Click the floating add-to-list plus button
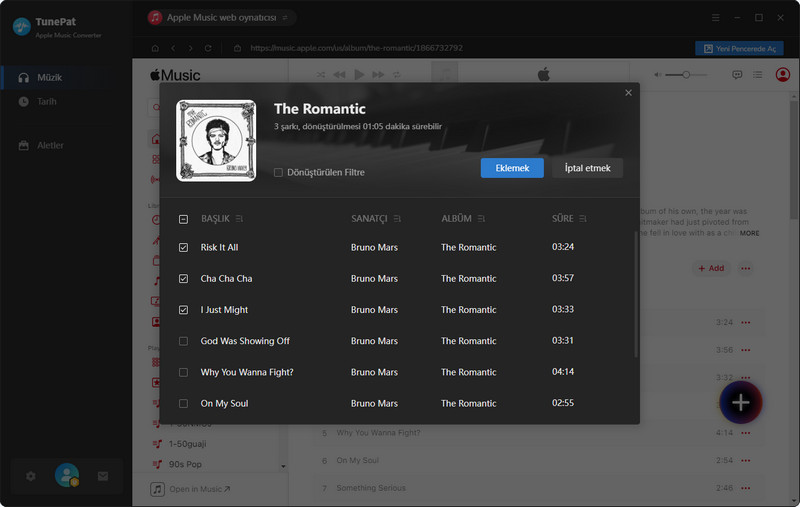 [x=740, y=402]
